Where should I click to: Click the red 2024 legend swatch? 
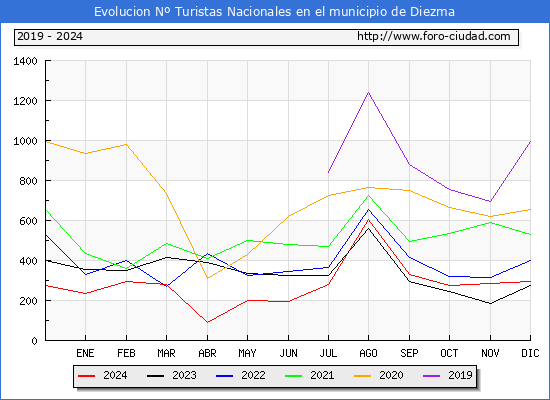tap(86, 376)
